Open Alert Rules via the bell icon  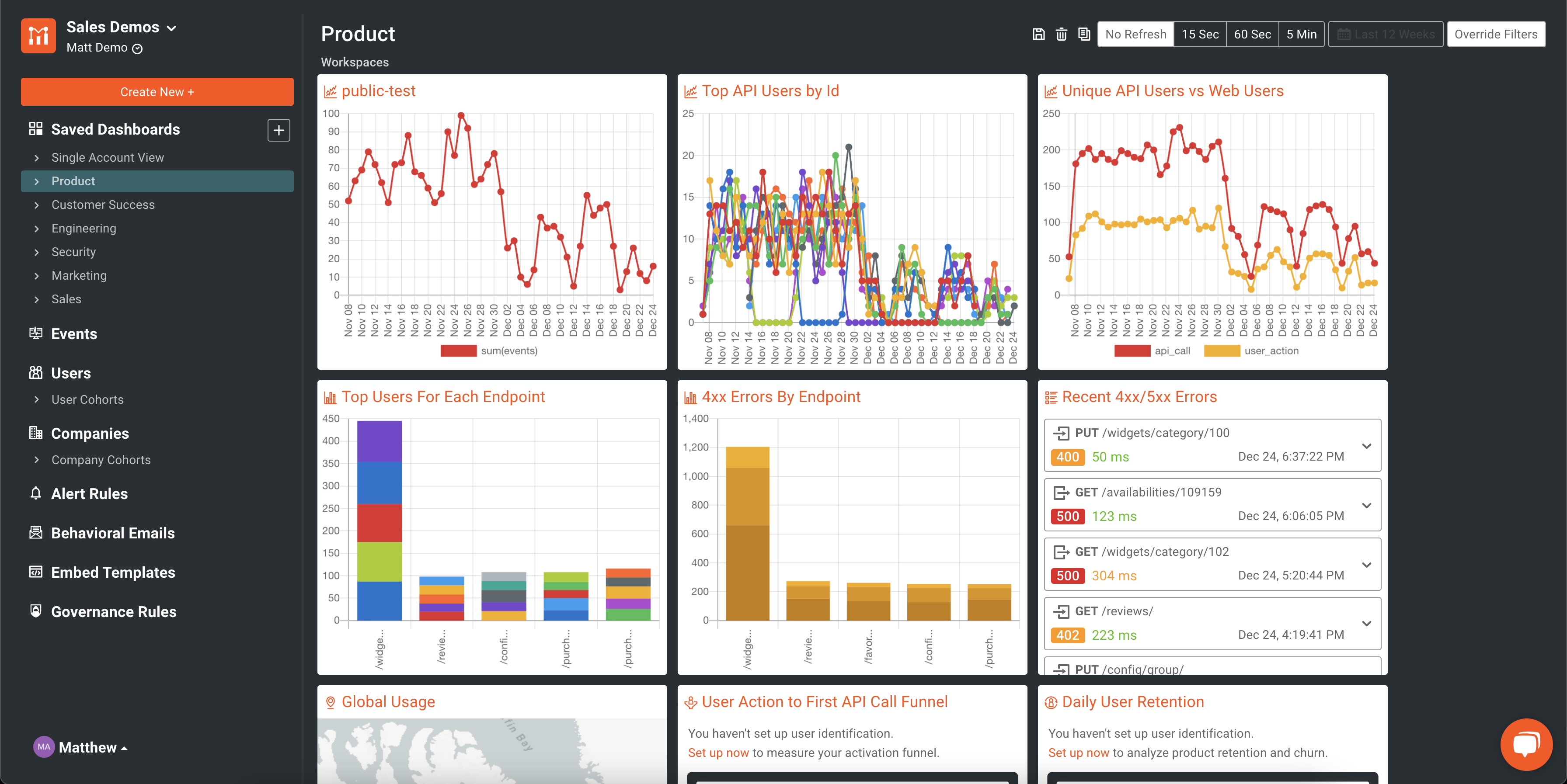click(36, 493)
